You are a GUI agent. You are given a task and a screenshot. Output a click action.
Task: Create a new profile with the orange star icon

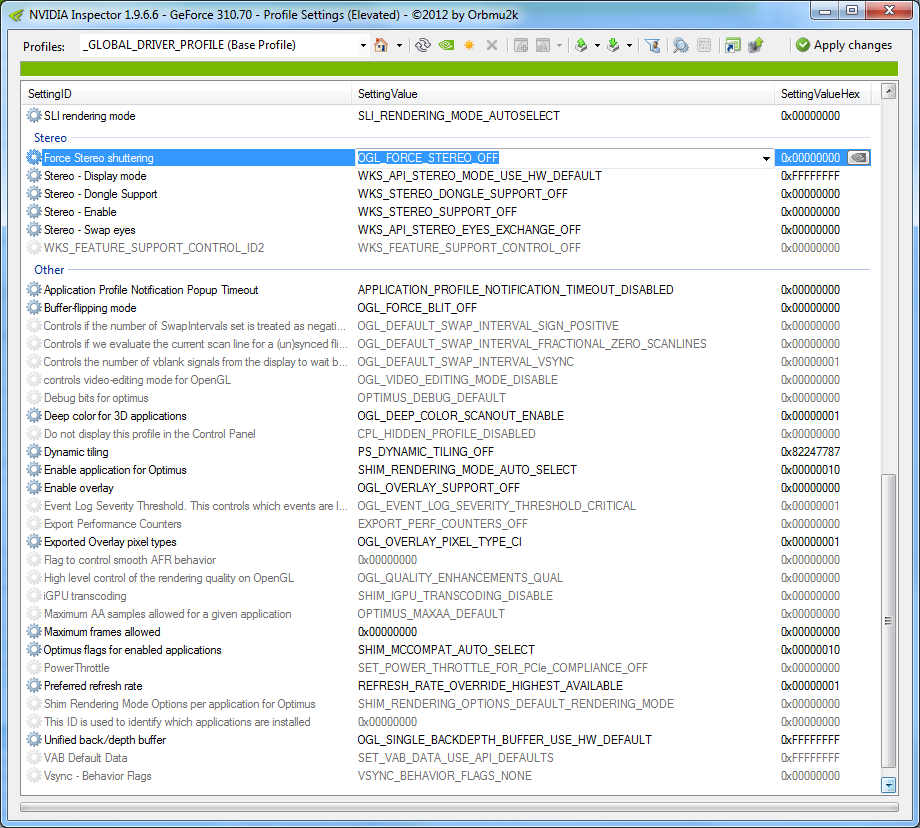pyautogui.click(x=469, y=45)
